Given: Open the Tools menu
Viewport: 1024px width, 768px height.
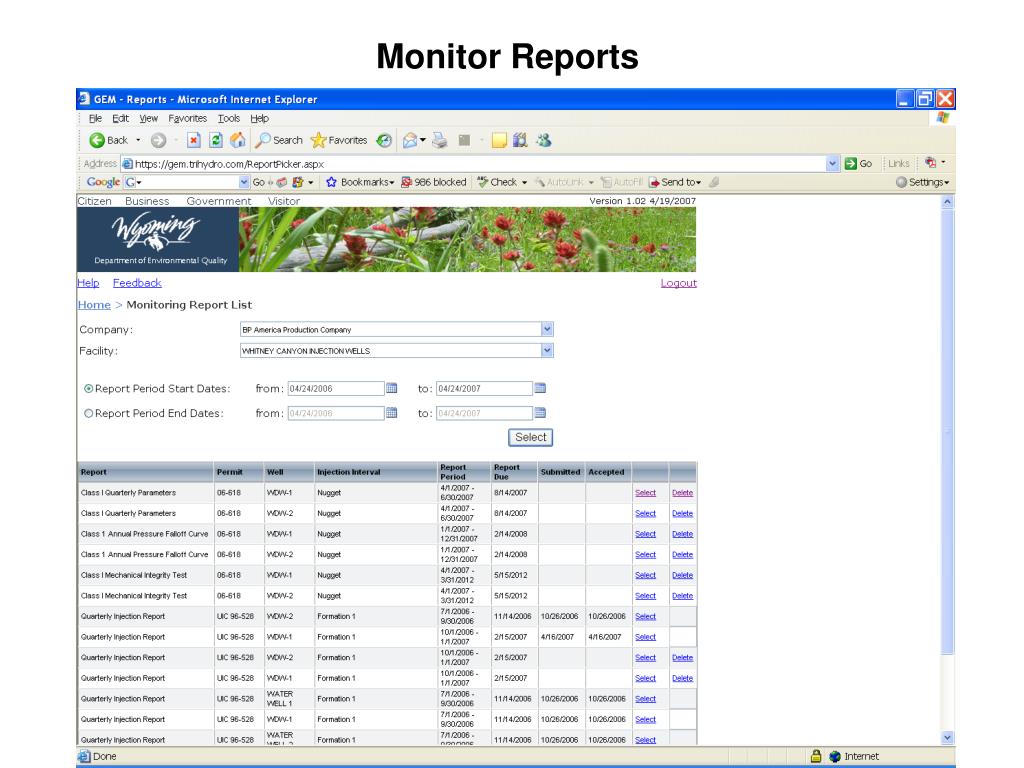Looking at the screenshot, I should click(x=229, y=118).
